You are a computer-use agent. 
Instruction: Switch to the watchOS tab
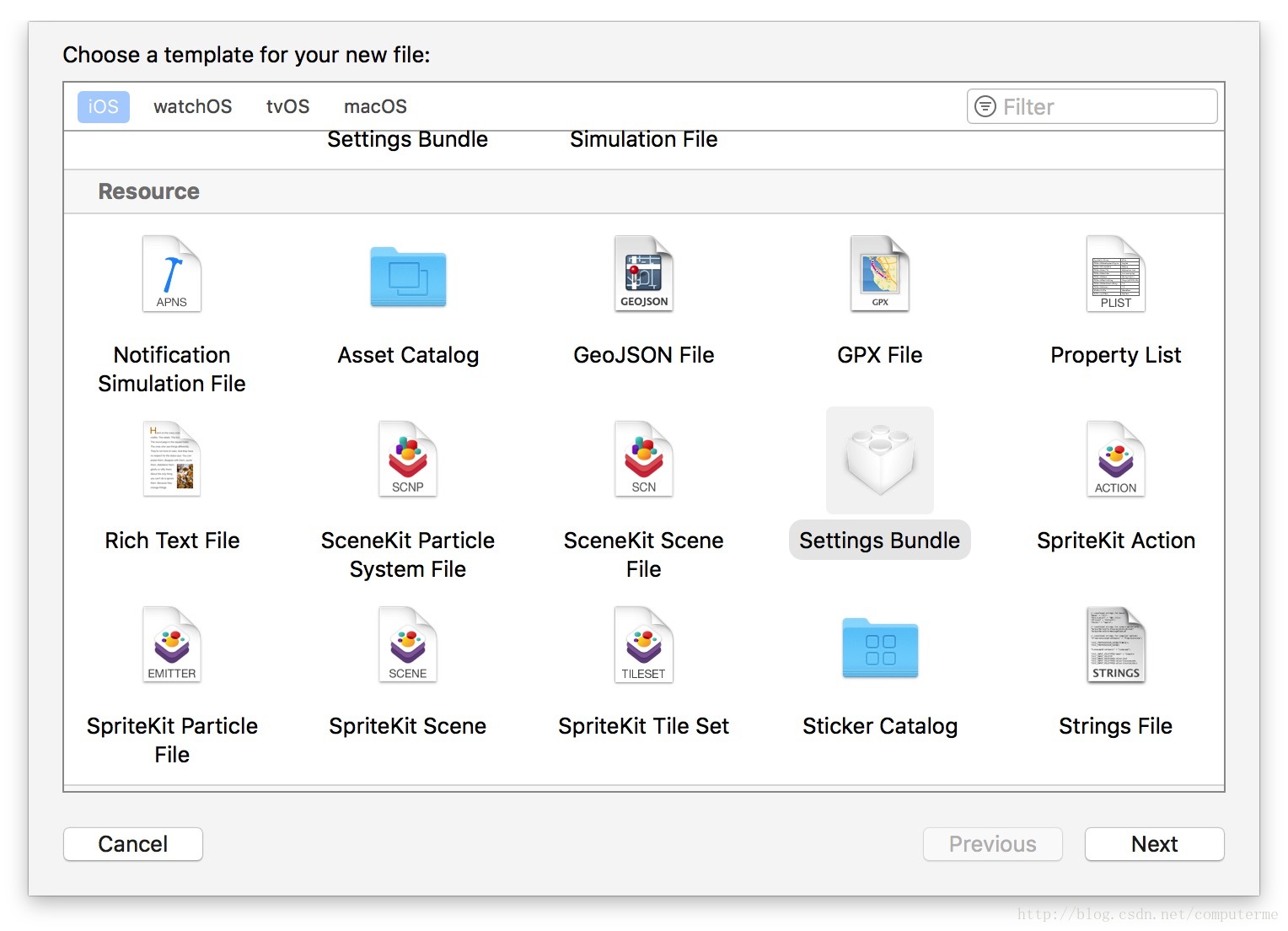pyautogui.click(x=192, y=107)
